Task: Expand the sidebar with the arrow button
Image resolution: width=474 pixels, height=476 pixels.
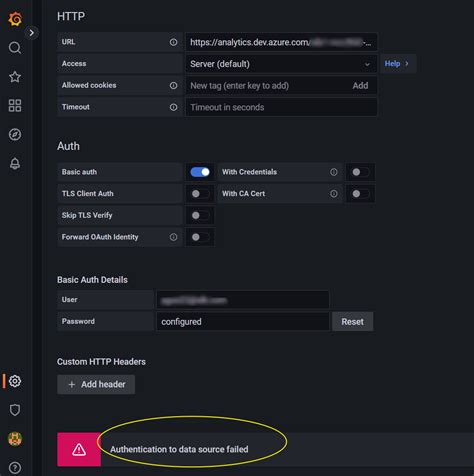Action: pos(32,33)
